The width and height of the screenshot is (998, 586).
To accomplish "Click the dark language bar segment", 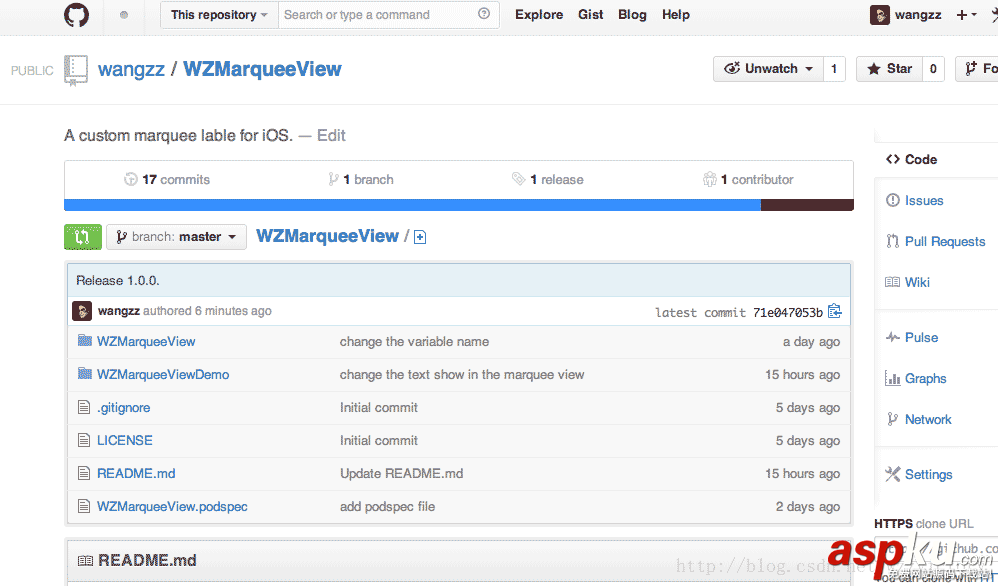I will coord(807,205).
